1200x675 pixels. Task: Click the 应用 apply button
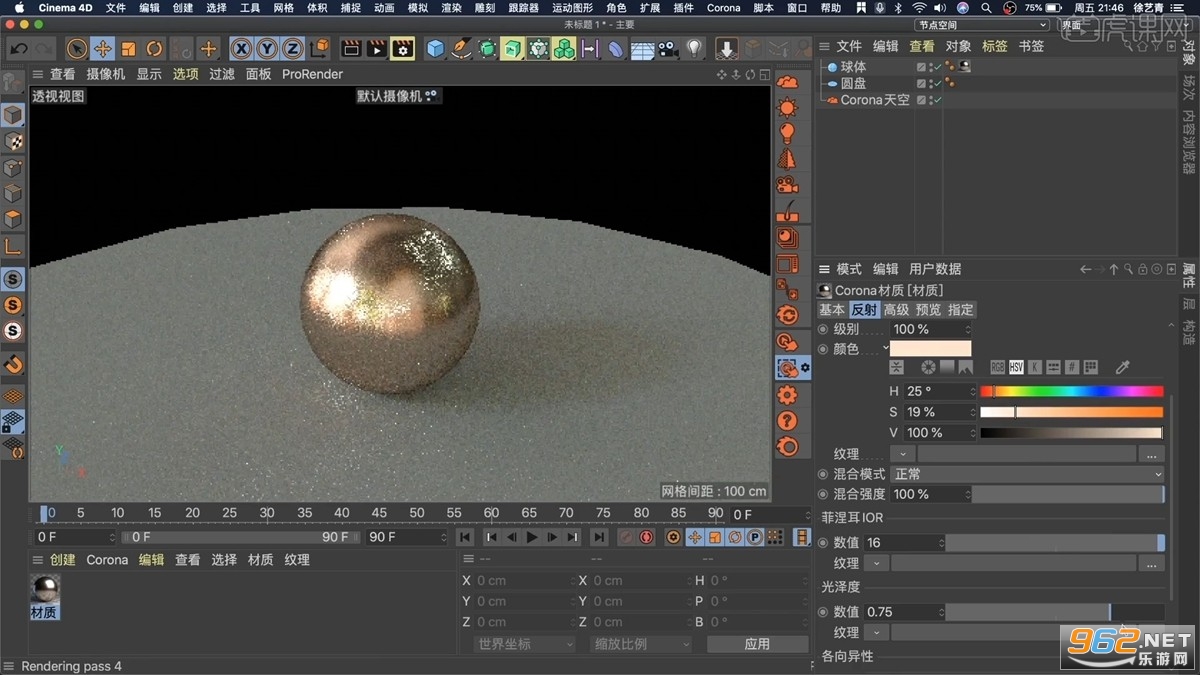pos(757,644)
